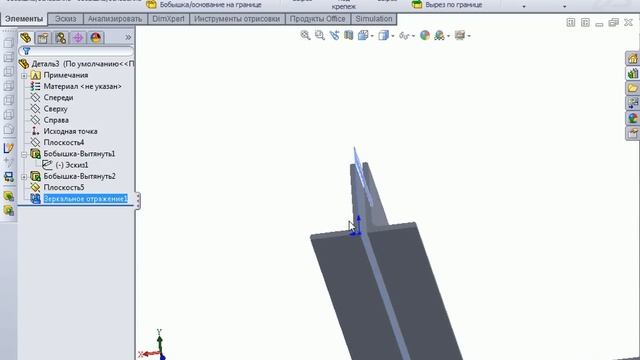The image size is (640, 360).
Task: Switch to Анализировать tab
Action: pos(115,19)
